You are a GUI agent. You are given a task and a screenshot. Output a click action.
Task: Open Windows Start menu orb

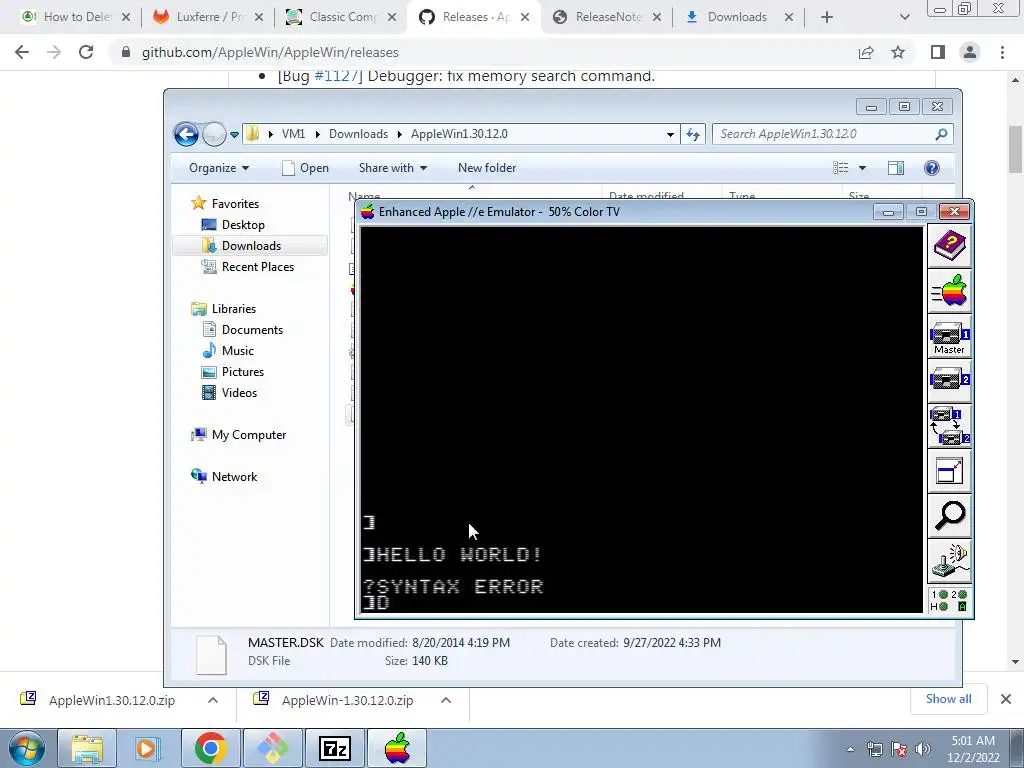(x=26, y=748)
